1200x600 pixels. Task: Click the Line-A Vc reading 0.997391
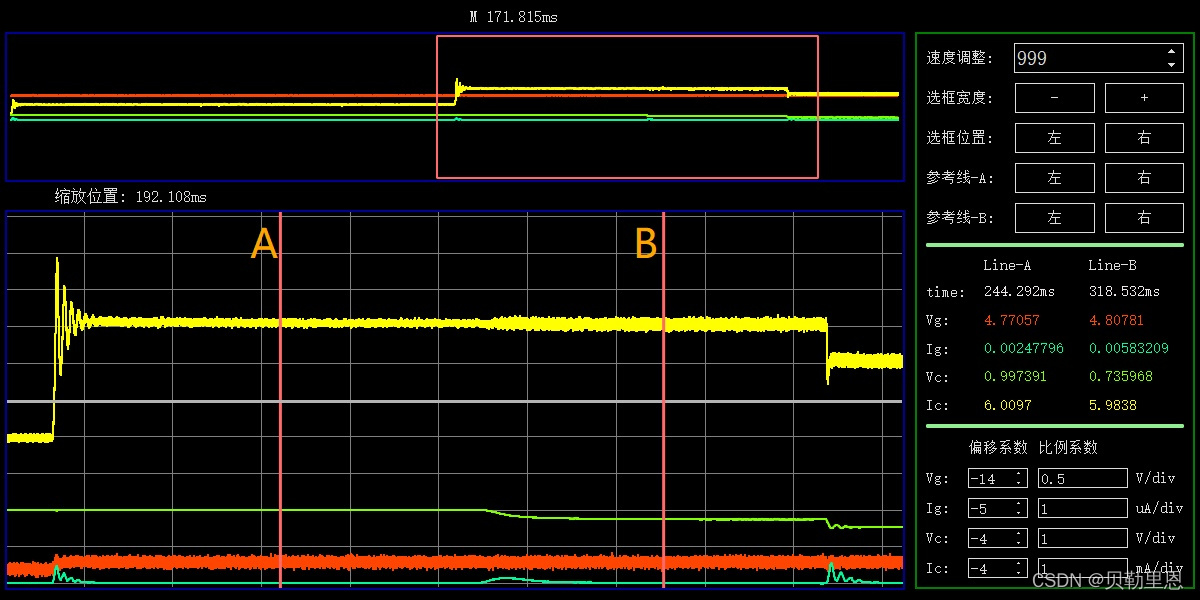pos(1016,377)
